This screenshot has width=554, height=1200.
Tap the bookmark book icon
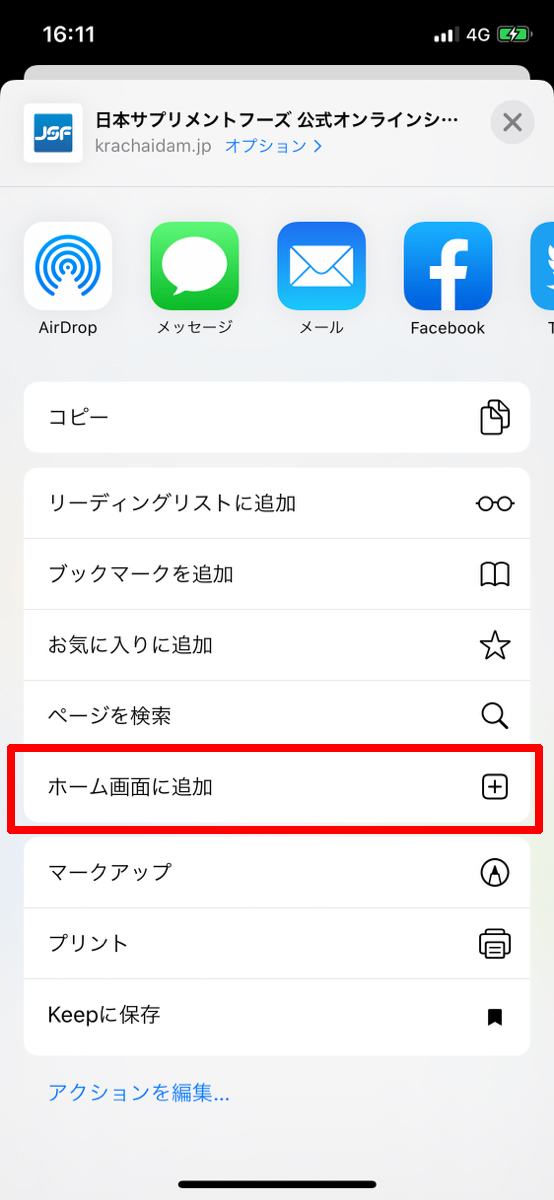[495, 574]
